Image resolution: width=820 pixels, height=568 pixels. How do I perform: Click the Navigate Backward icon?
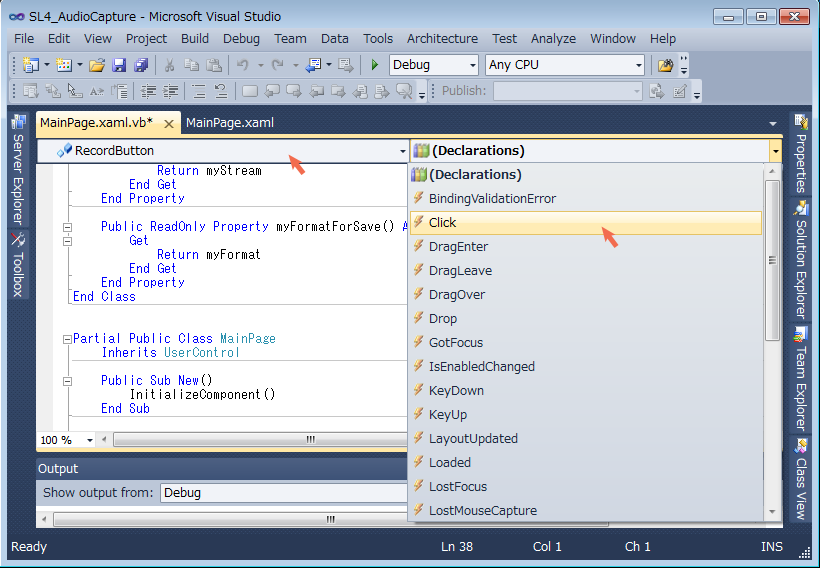point(313,65)
